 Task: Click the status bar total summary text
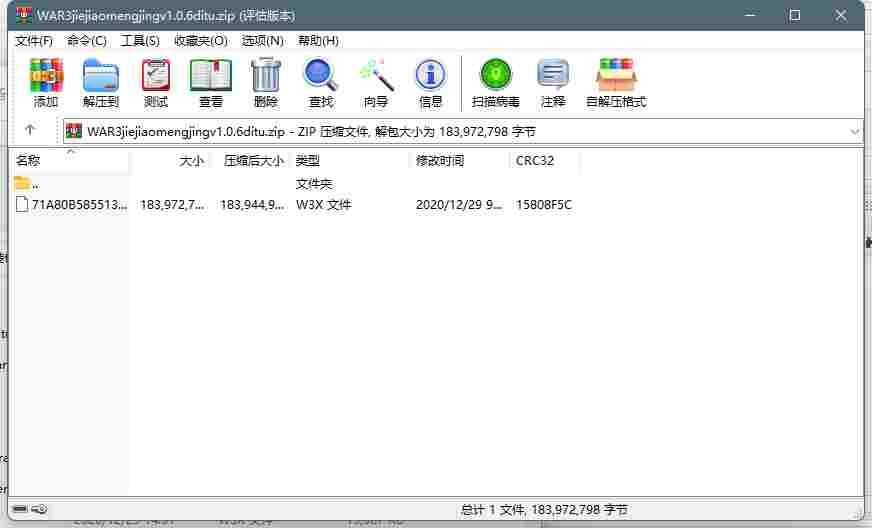click(544, 509)
